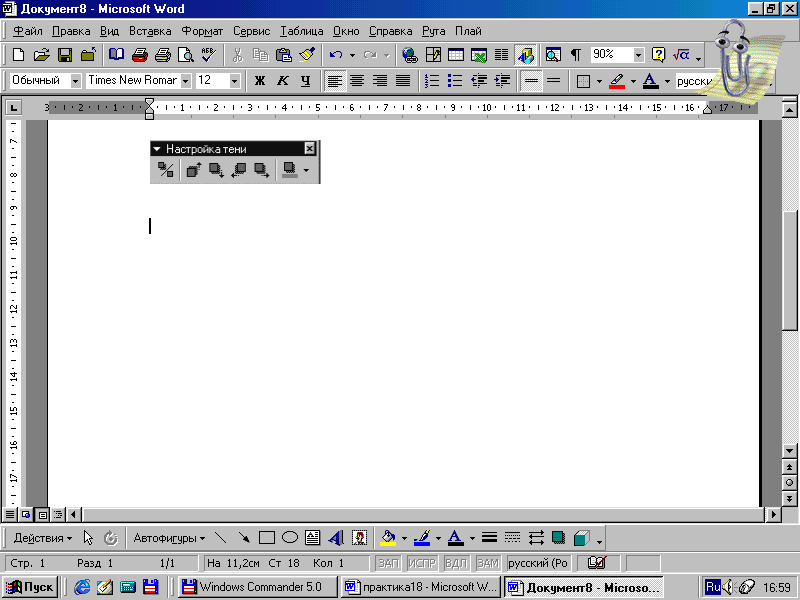Open shadow color dropdown in Настройка тени
800x600 pixels.
306,170
